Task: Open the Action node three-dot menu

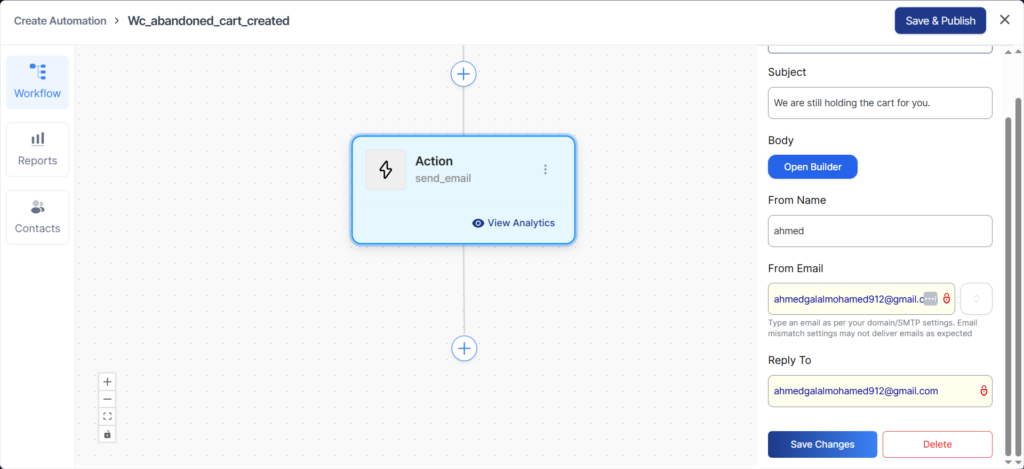Action: (x=545, y=170)
